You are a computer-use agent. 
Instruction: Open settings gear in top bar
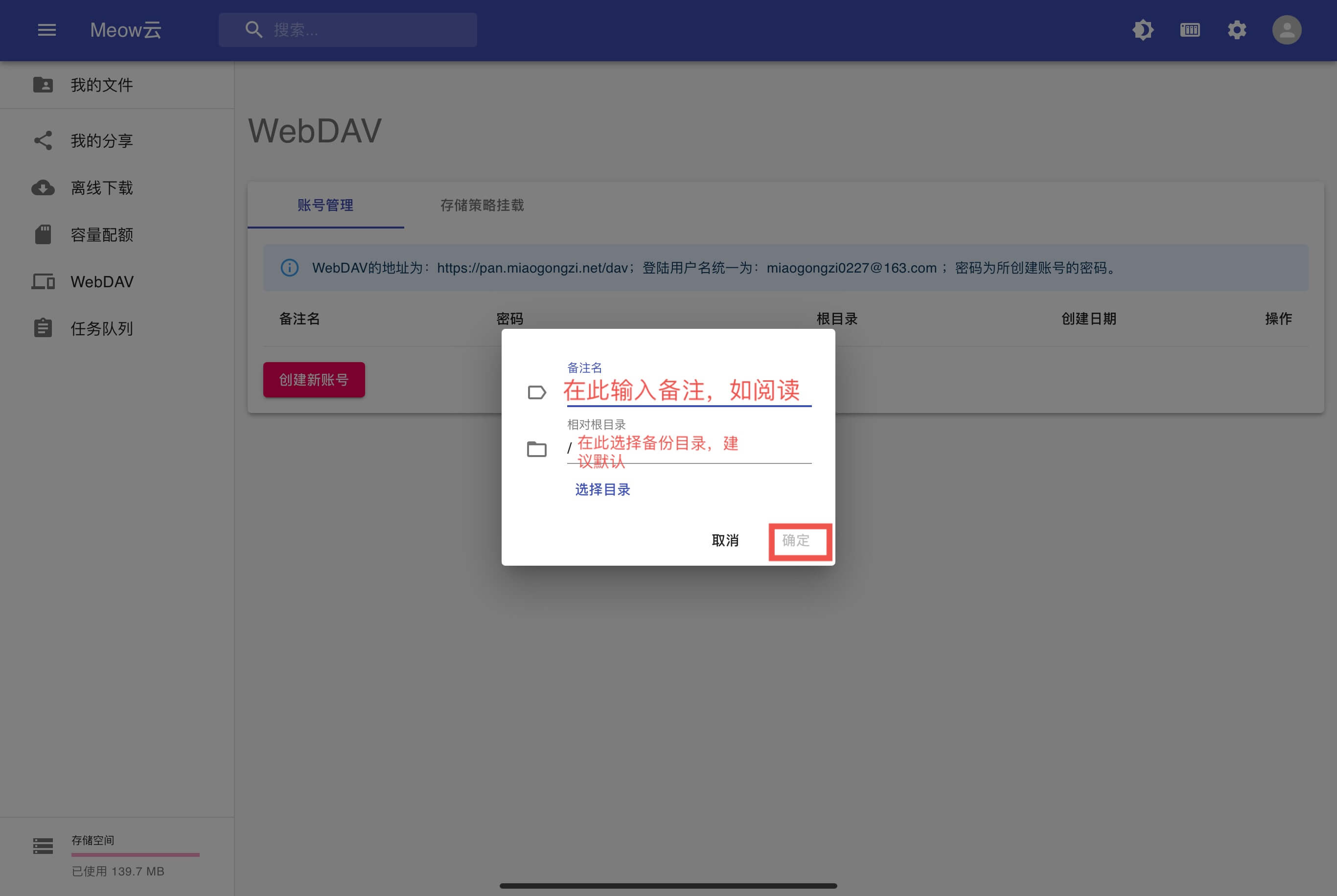pyautogui.click(x=1237, y=30)
